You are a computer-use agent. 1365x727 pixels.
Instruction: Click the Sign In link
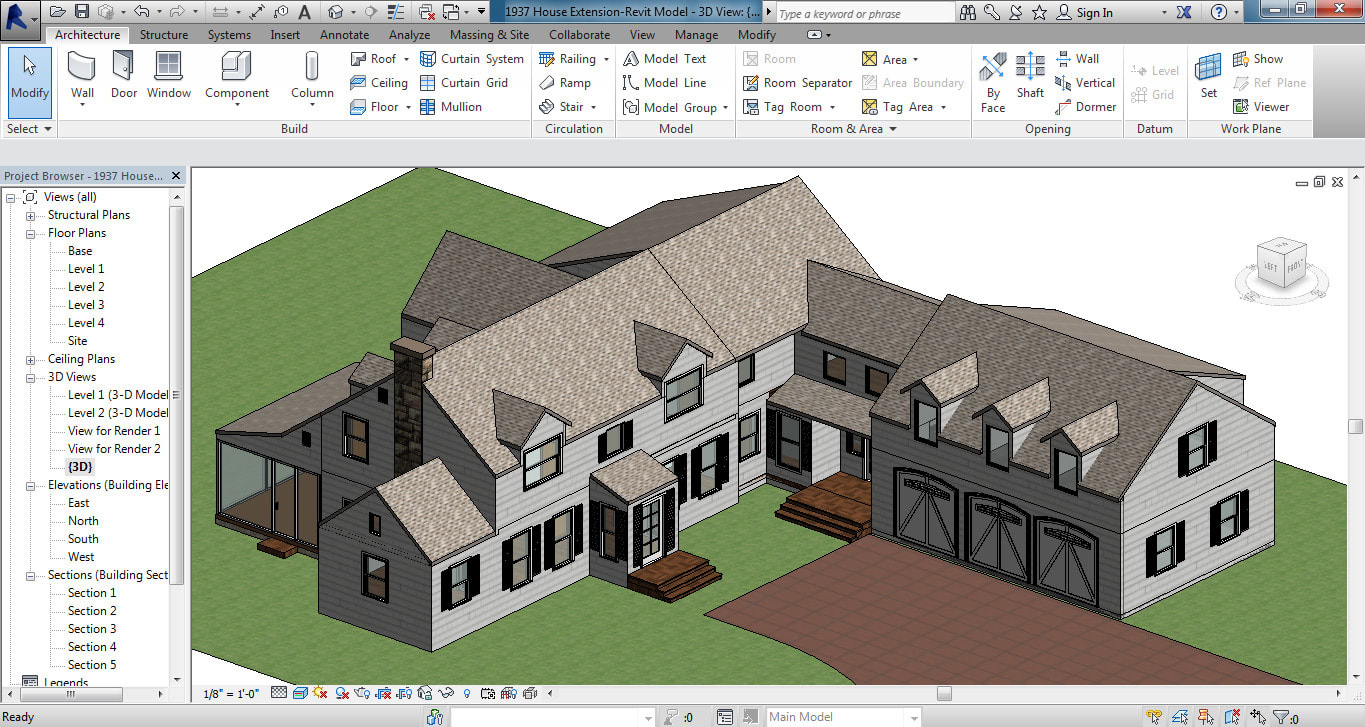(x=1094, y=13)
